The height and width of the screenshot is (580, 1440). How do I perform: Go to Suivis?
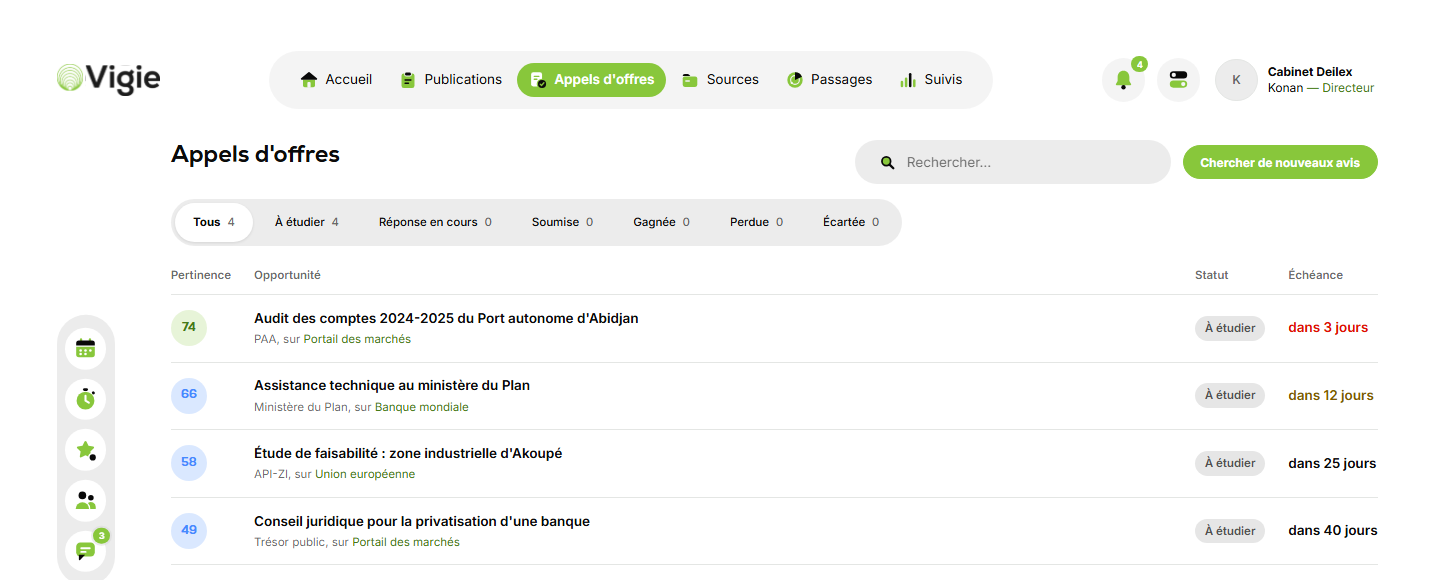tap(931, 80)
